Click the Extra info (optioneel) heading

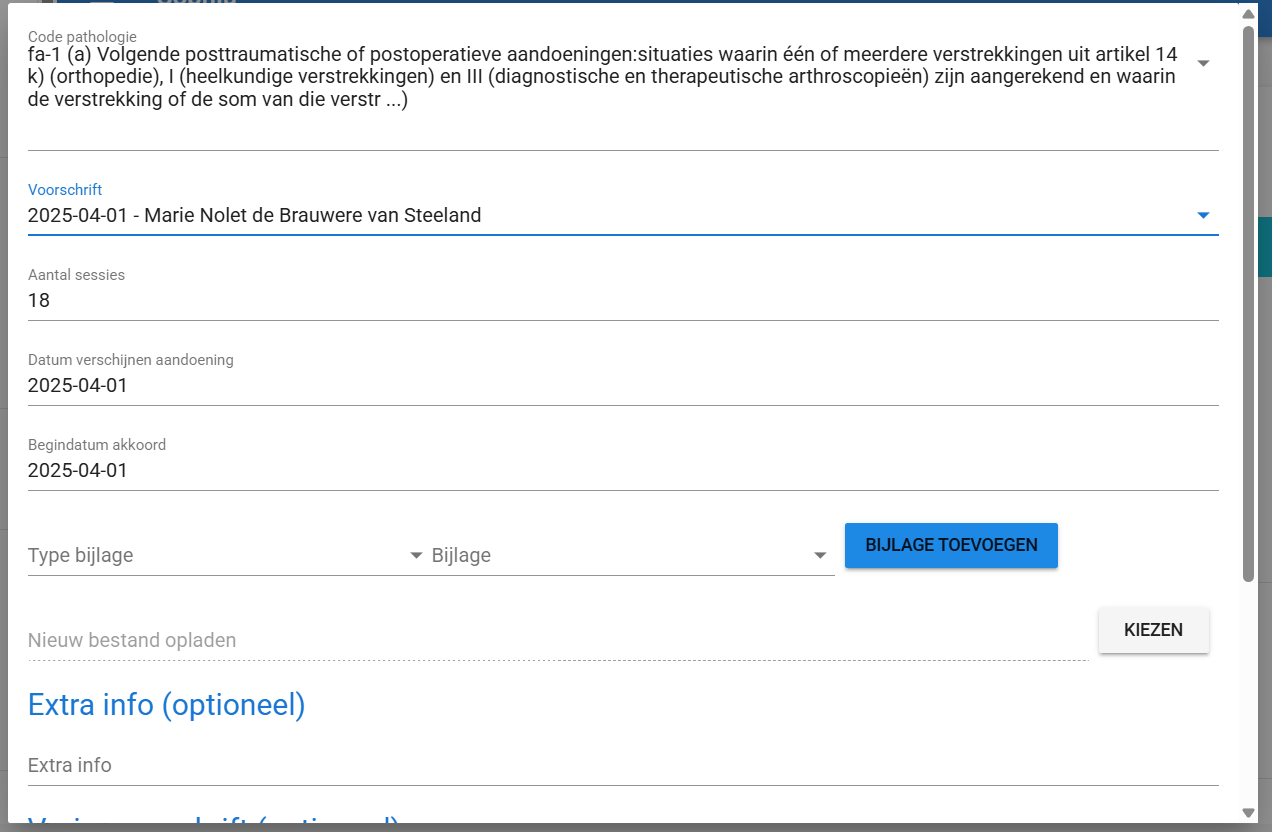[x=166, y=704]
